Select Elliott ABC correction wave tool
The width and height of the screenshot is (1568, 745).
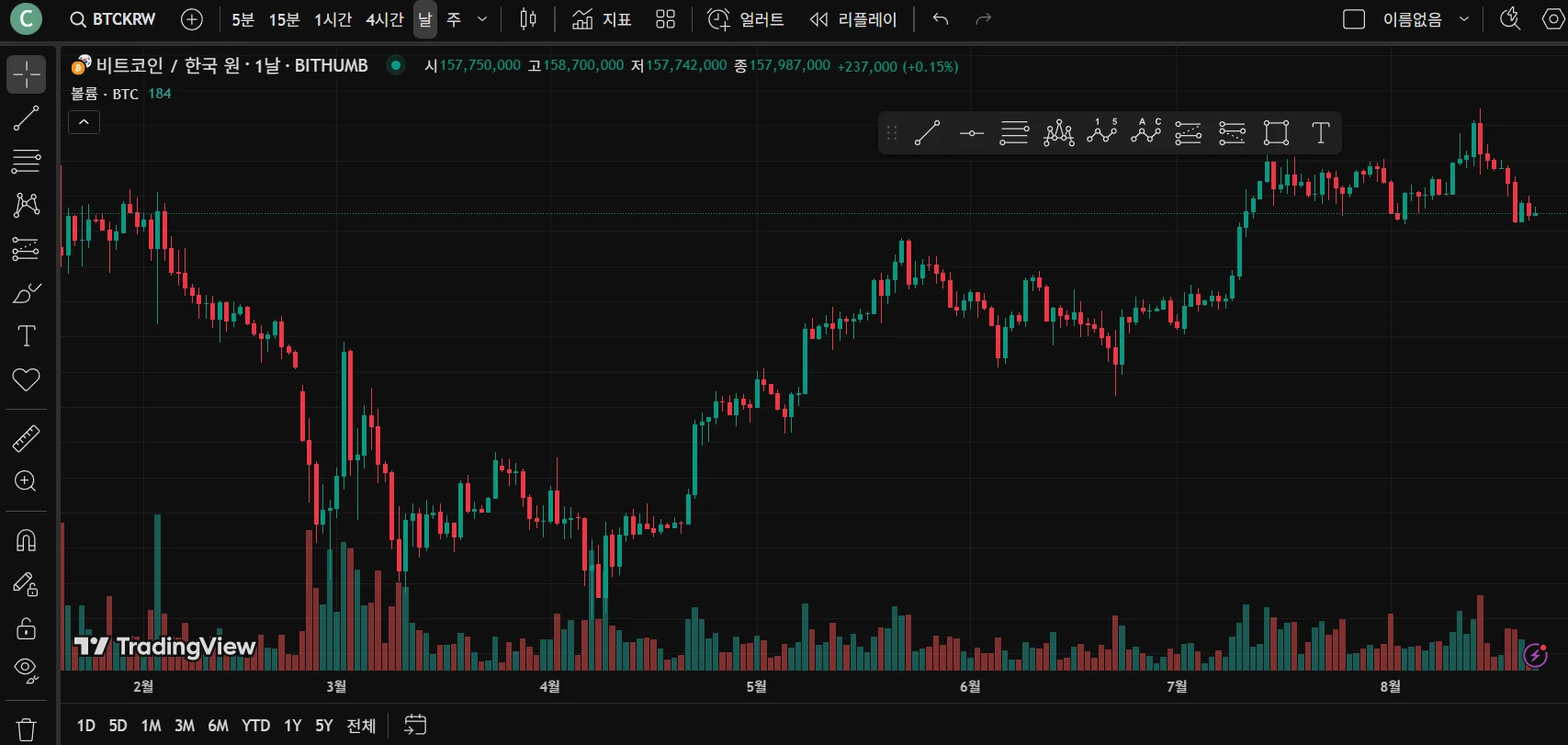1145,133
